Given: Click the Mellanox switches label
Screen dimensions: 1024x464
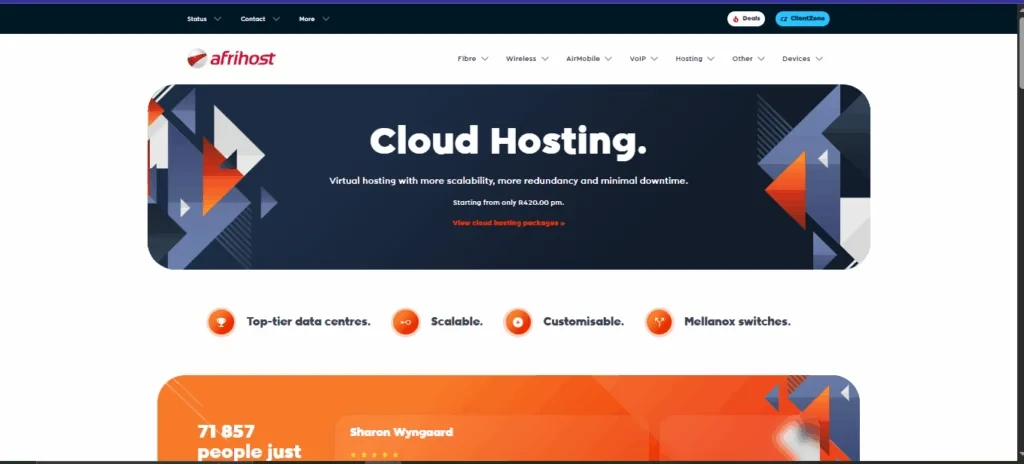Looking at the screenshot, I should 737,322.
